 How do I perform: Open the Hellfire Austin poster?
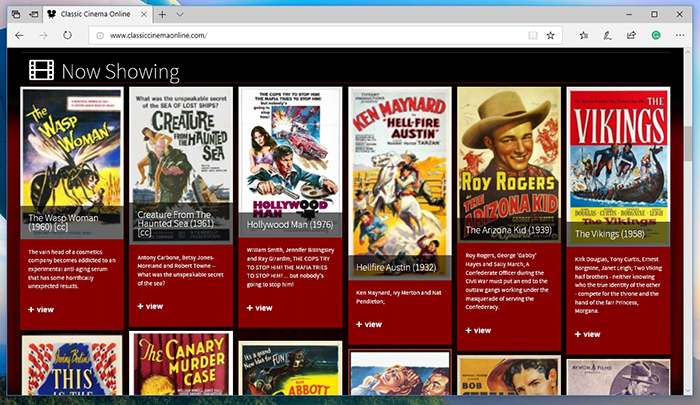point(400,183)
